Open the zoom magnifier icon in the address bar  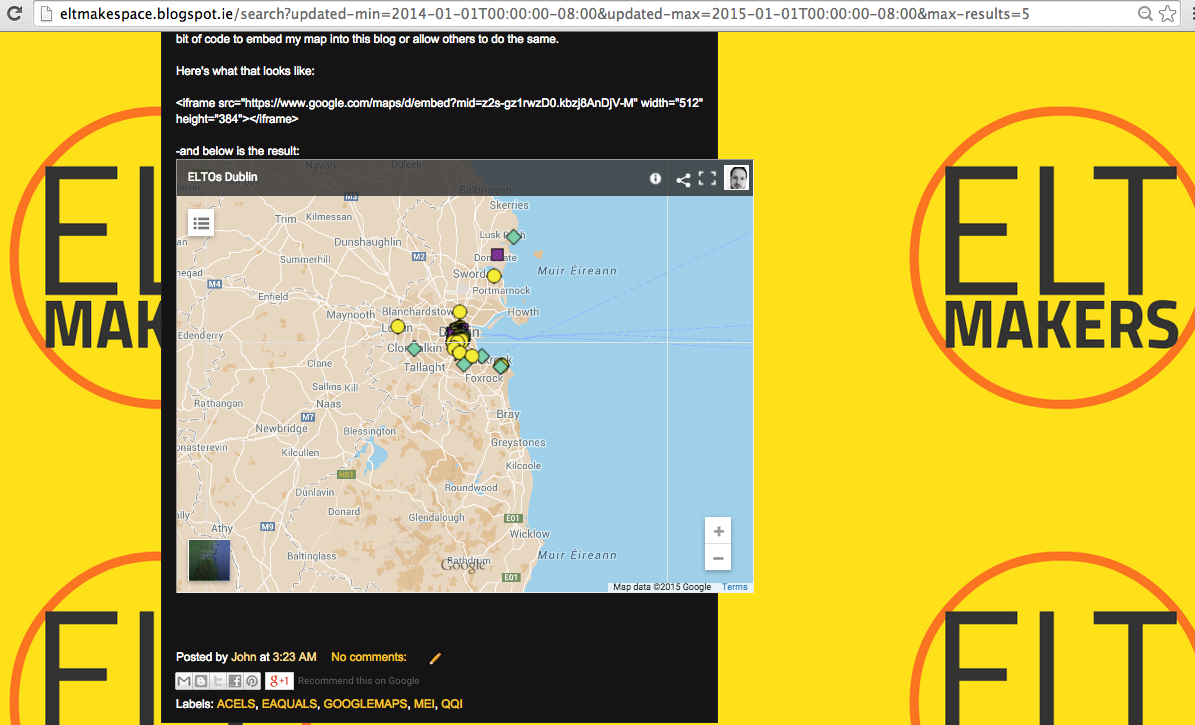1145,13
